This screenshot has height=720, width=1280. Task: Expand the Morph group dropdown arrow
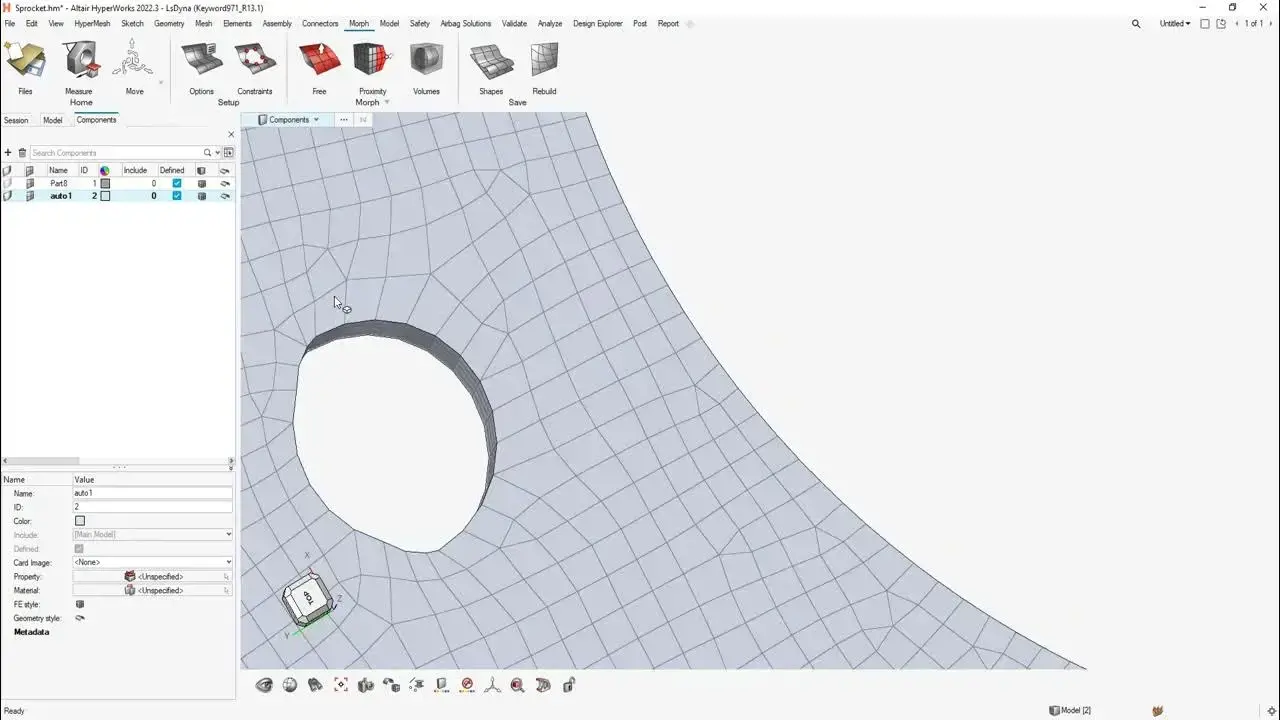click(x=387, y=102)
